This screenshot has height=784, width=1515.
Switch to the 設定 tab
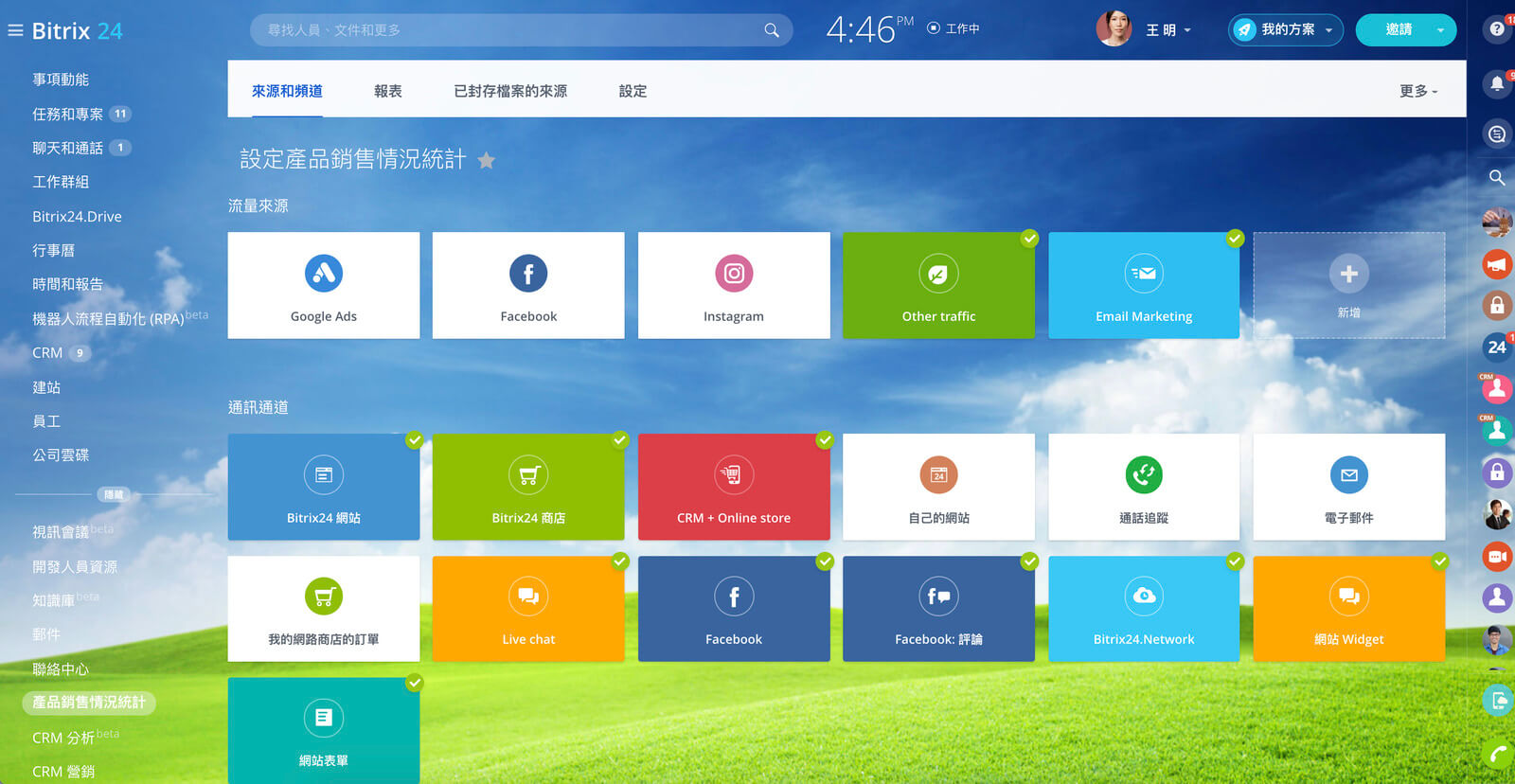tap(633, 91)
